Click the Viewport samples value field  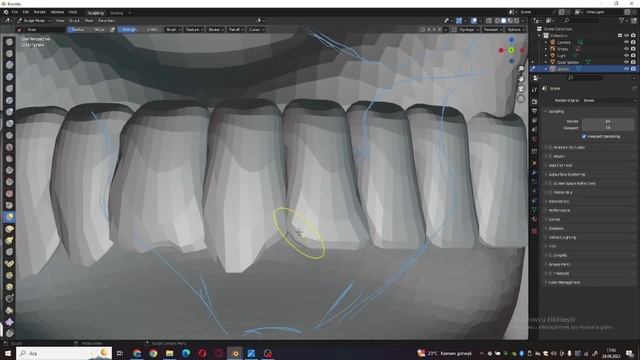click(x=608, y=128)
